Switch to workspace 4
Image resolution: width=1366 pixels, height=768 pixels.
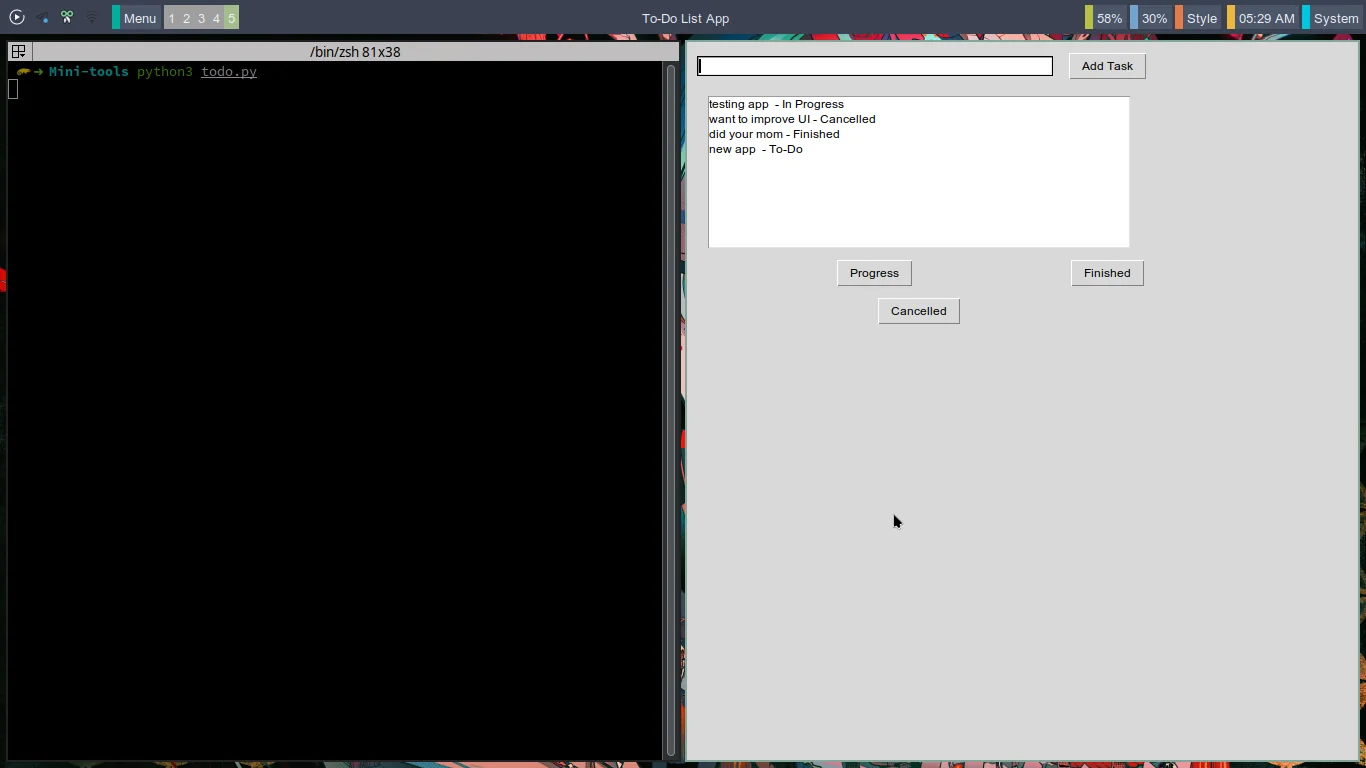click(216, 18)
